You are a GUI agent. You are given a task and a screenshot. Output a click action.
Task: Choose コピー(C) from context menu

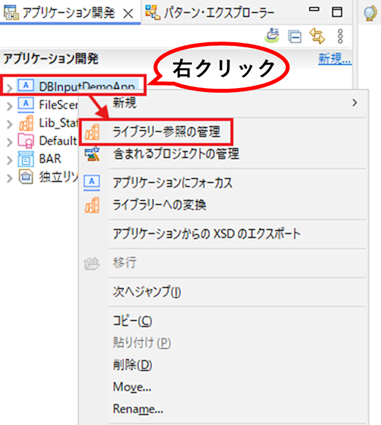click(x=223, y=321)
